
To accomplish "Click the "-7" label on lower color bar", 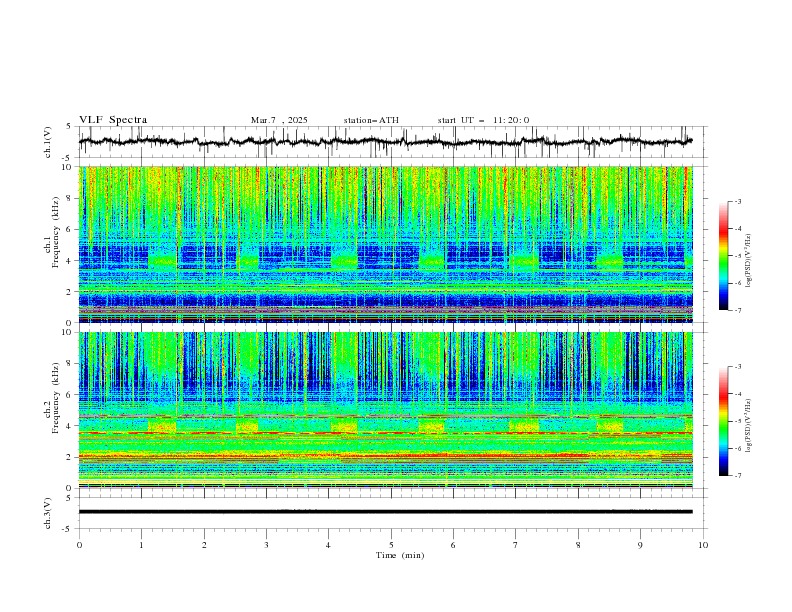I will pyautogui.click(x=737, y=476).
